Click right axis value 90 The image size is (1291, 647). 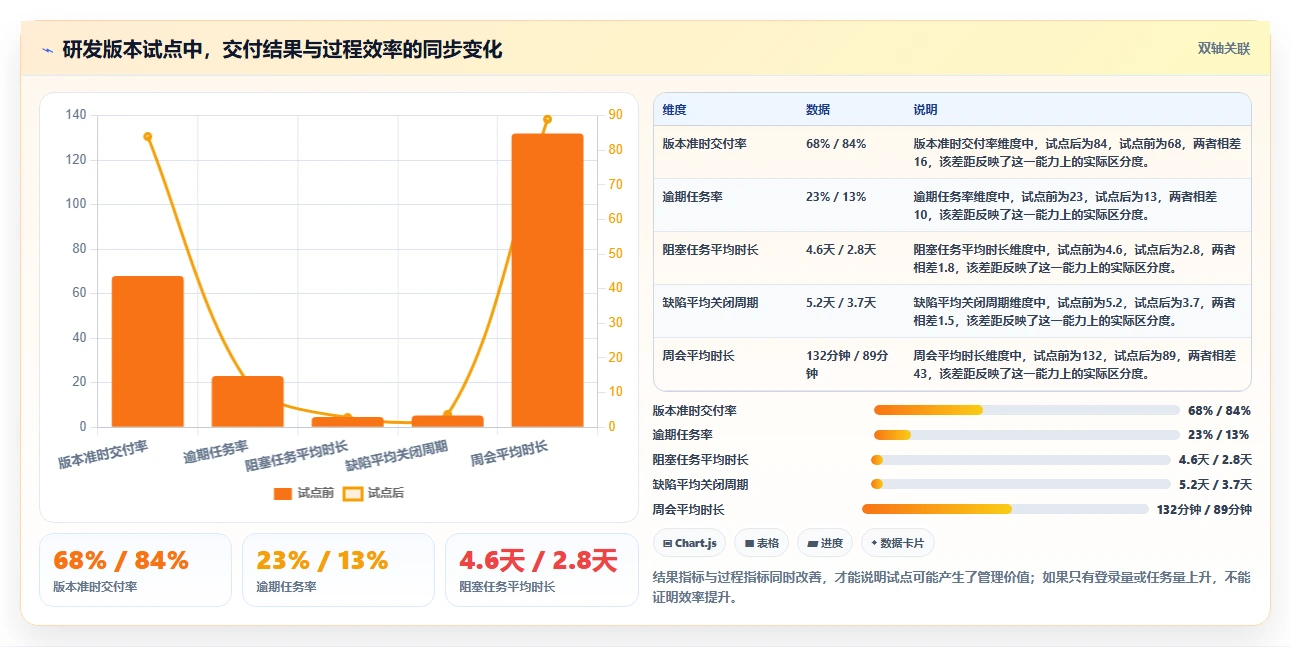(615, 115)
